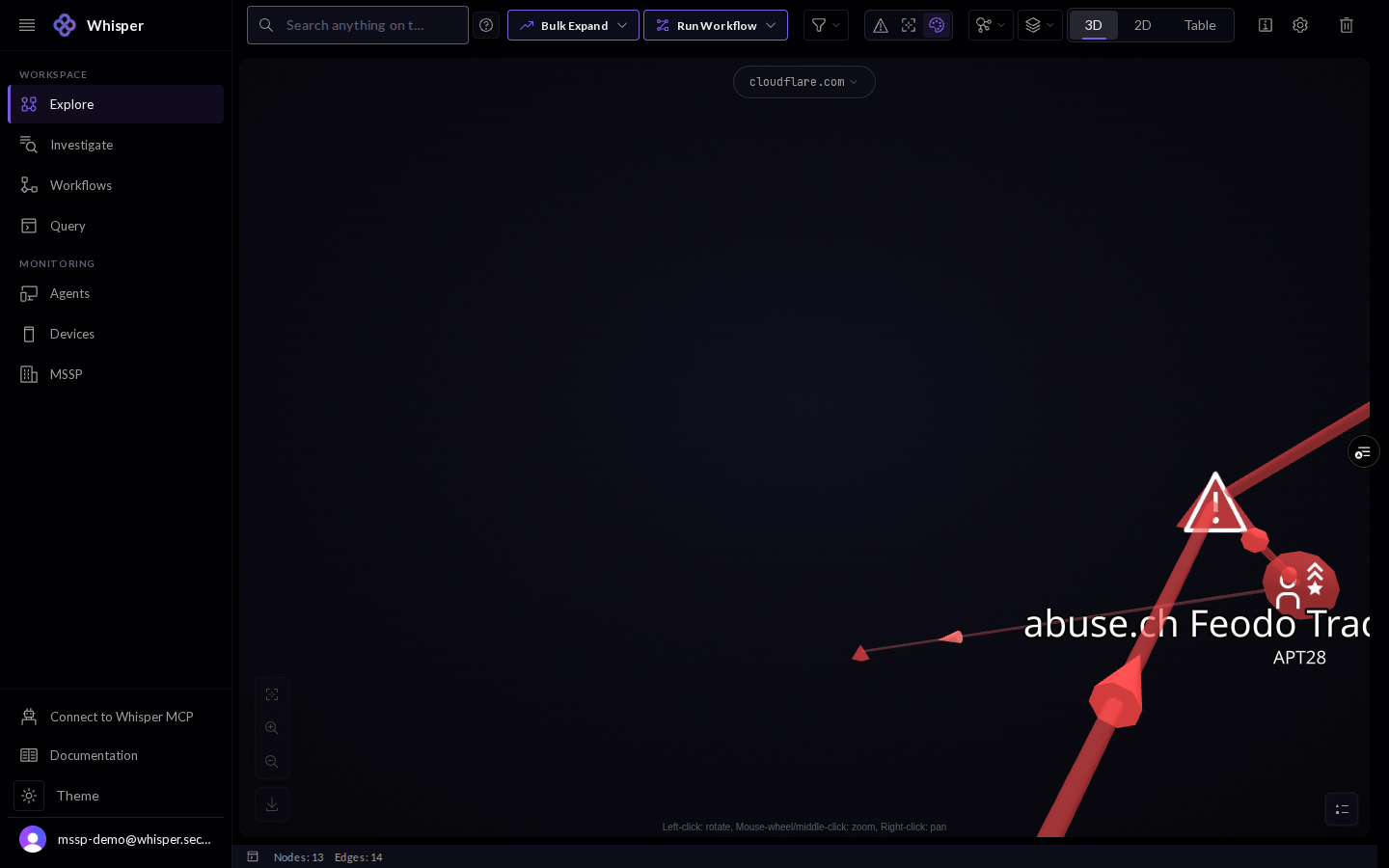Toggle the focus frame mode icon
This screenshot has width=1389, height=868.
(x=909, y=25)
